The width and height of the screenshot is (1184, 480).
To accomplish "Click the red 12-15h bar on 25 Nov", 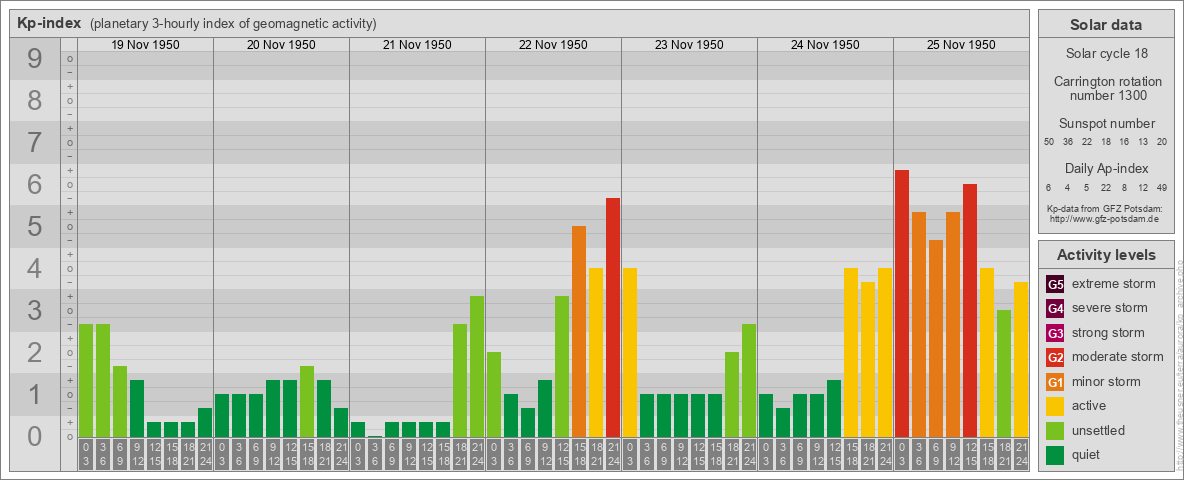I will coord(970,310).
